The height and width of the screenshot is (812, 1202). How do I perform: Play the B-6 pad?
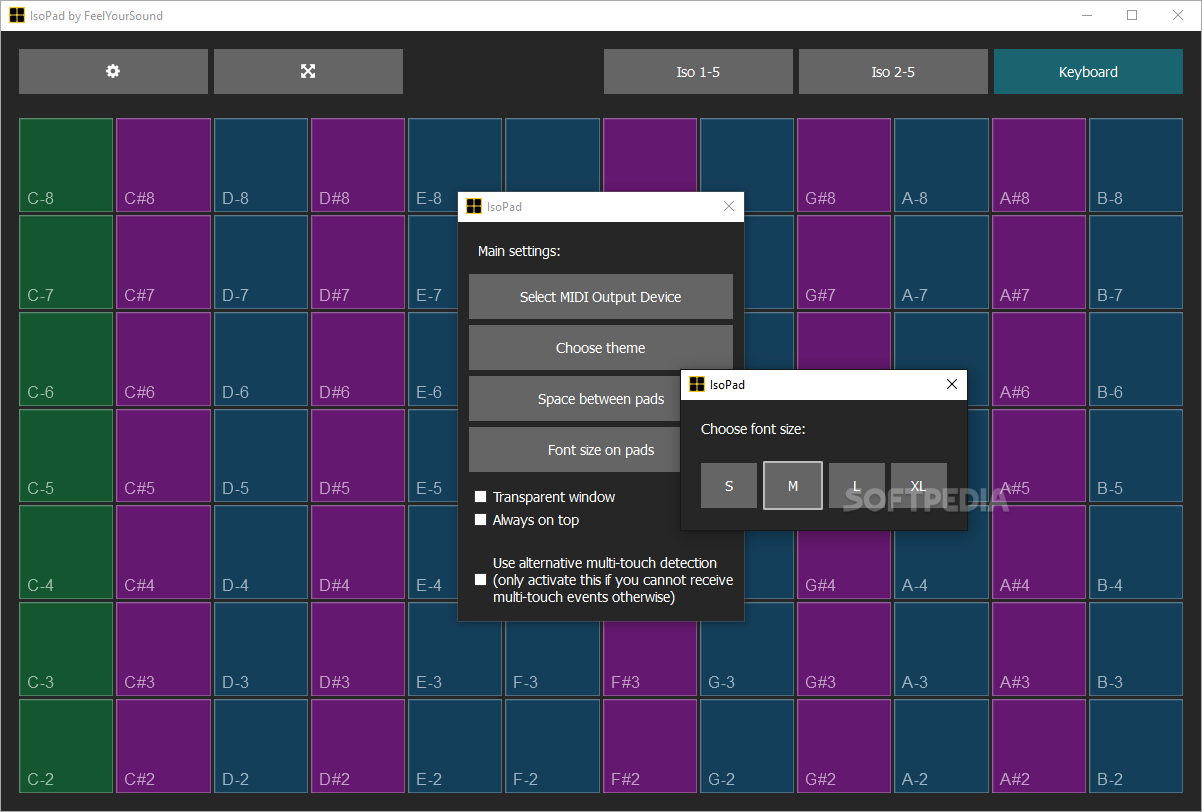click(1136, 359)
